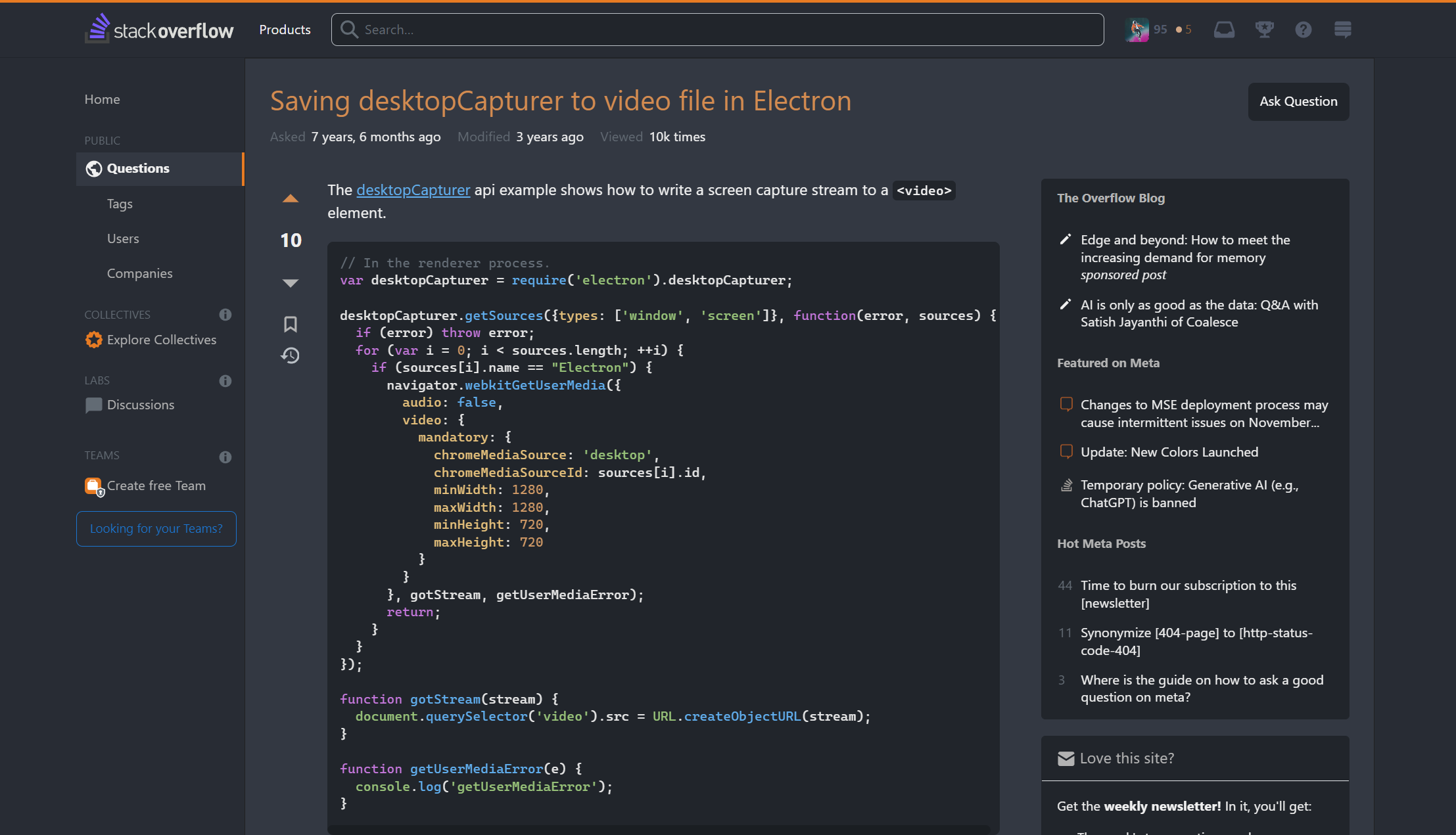This screenshot has width=1456, height=835.
Task: Click the Ask Question button
Action: (x=1298, y=101)
